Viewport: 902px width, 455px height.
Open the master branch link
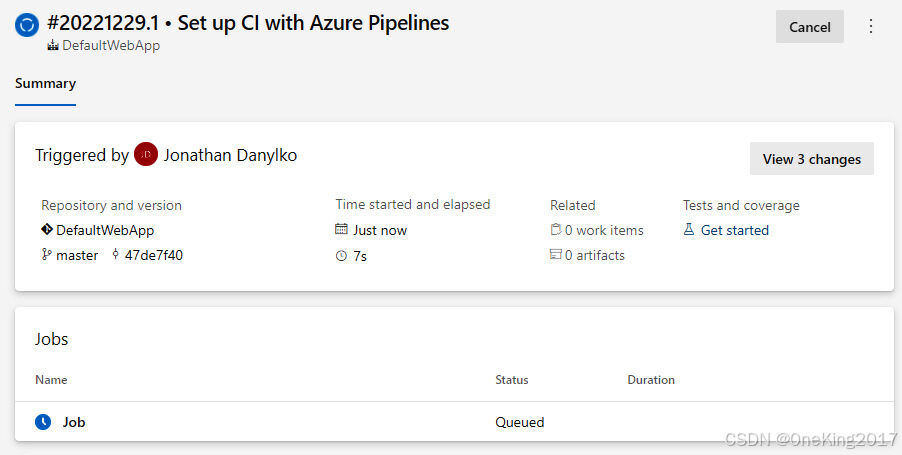pyautogui.click(x=77, y=255)
